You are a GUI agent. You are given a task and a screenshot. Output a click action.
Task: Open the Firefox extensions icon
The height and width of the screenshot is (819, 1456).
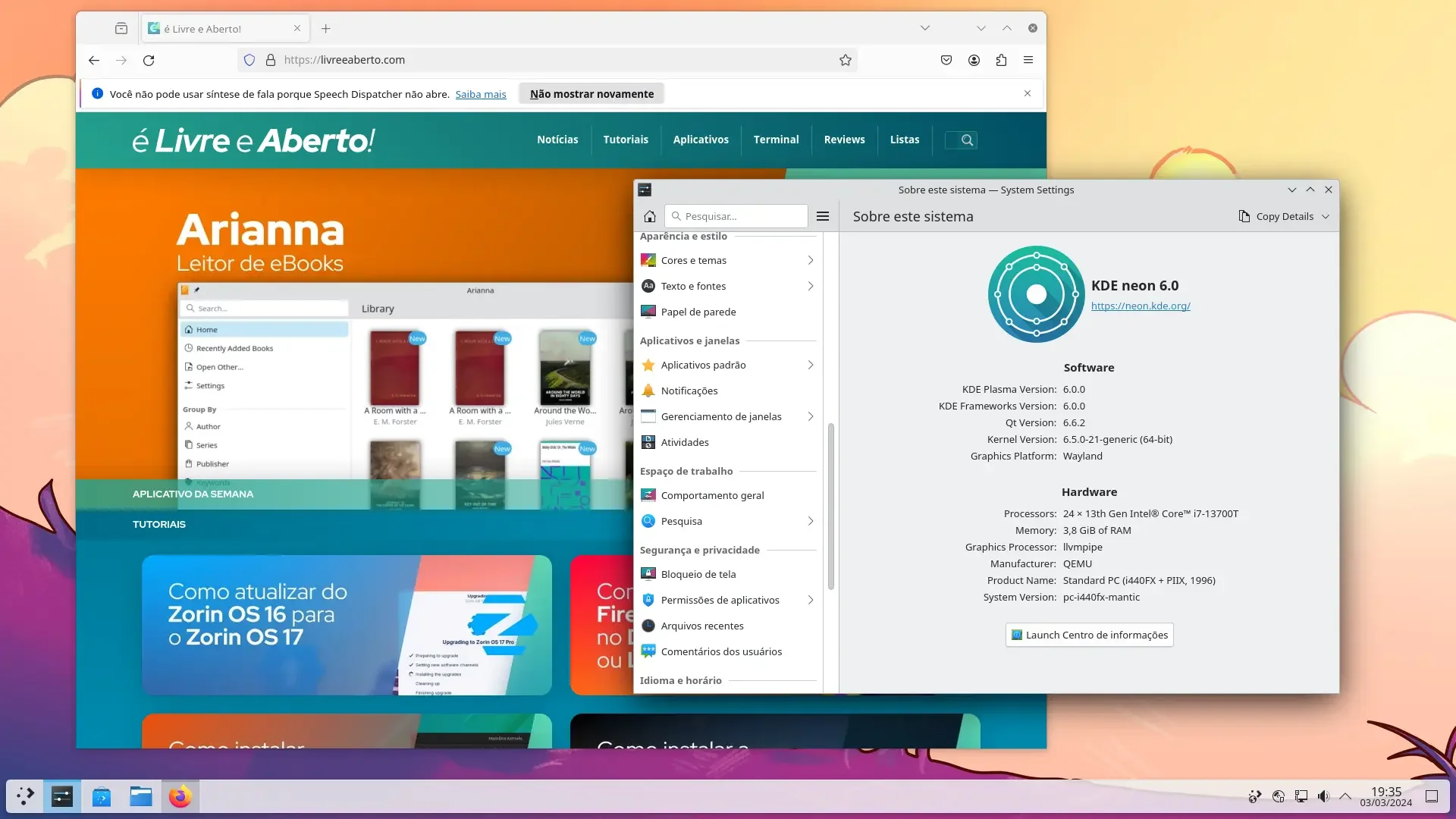(1001, 60)
